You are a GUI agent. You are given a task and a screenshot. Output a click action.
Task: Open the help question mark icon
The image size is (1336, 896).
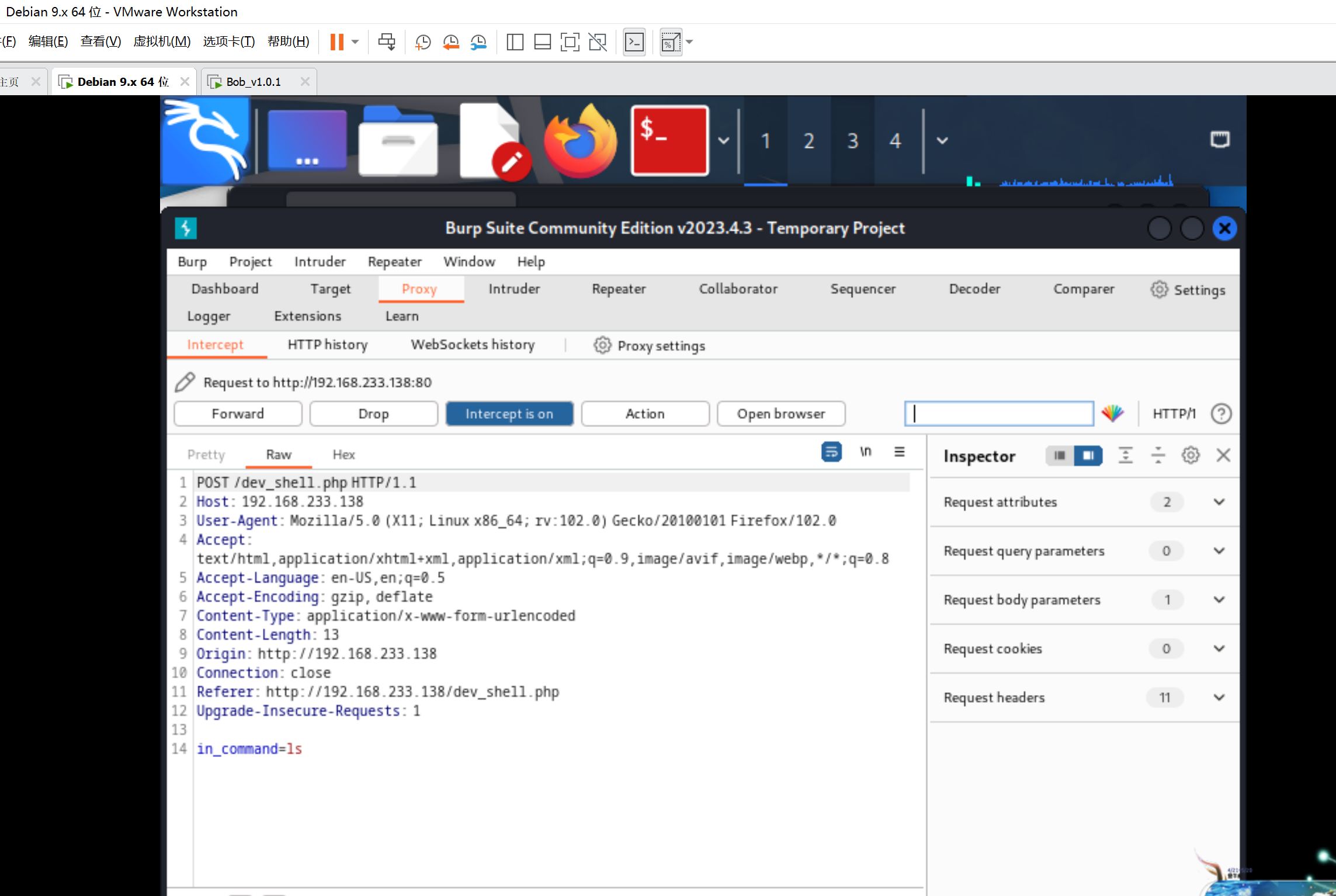coord(1221,414)
